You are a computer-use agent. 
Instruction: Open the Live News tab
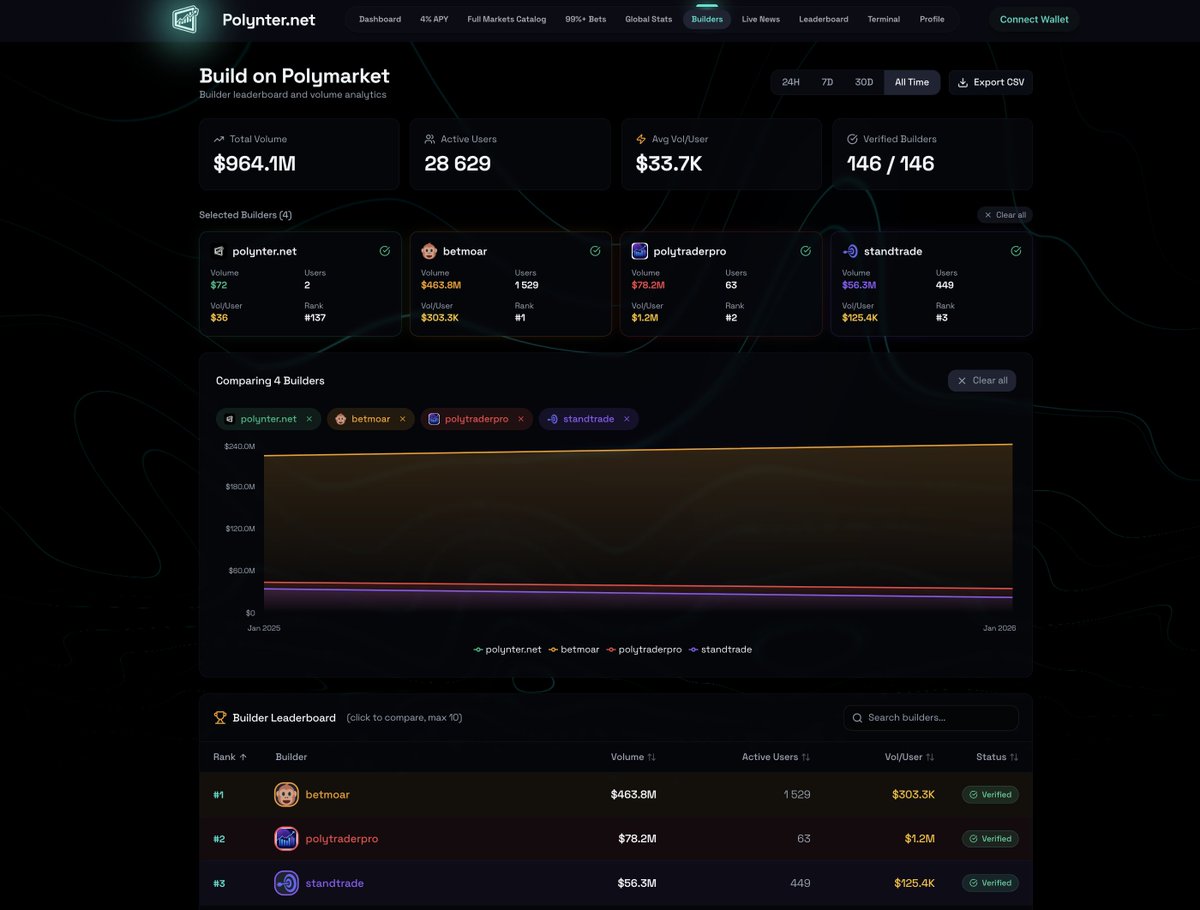[x=761, y=19]
